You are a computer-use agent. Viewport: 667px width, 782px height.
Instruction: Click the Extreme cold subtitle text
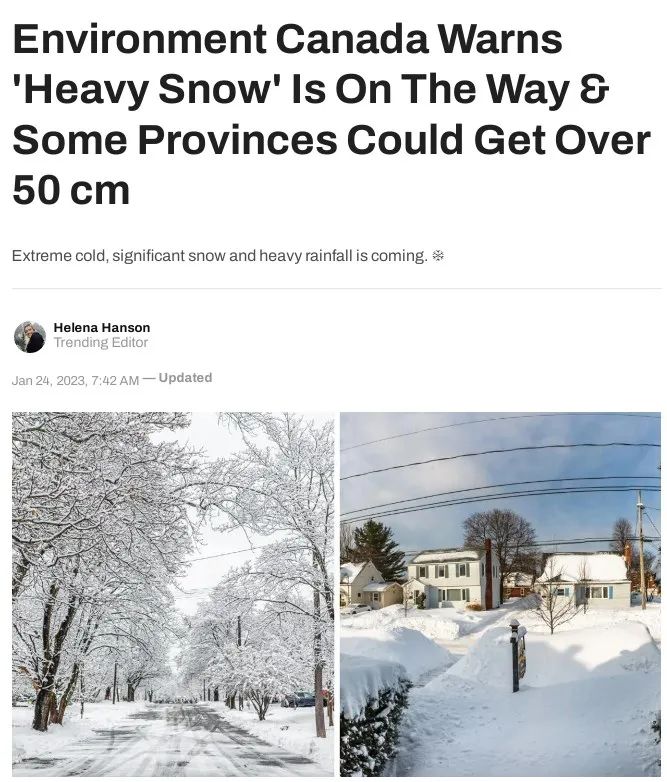(220, 256)
